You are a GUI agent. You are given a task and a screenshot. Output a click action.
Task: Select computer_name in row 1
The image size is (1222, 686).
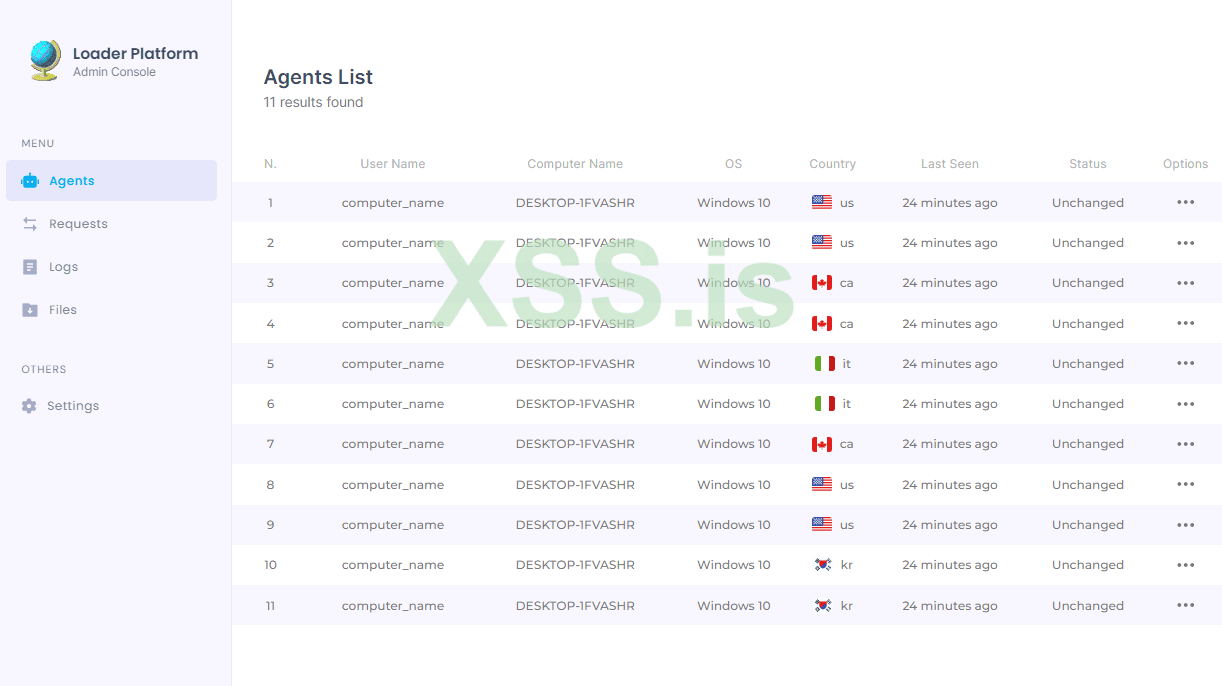(393, 202)
